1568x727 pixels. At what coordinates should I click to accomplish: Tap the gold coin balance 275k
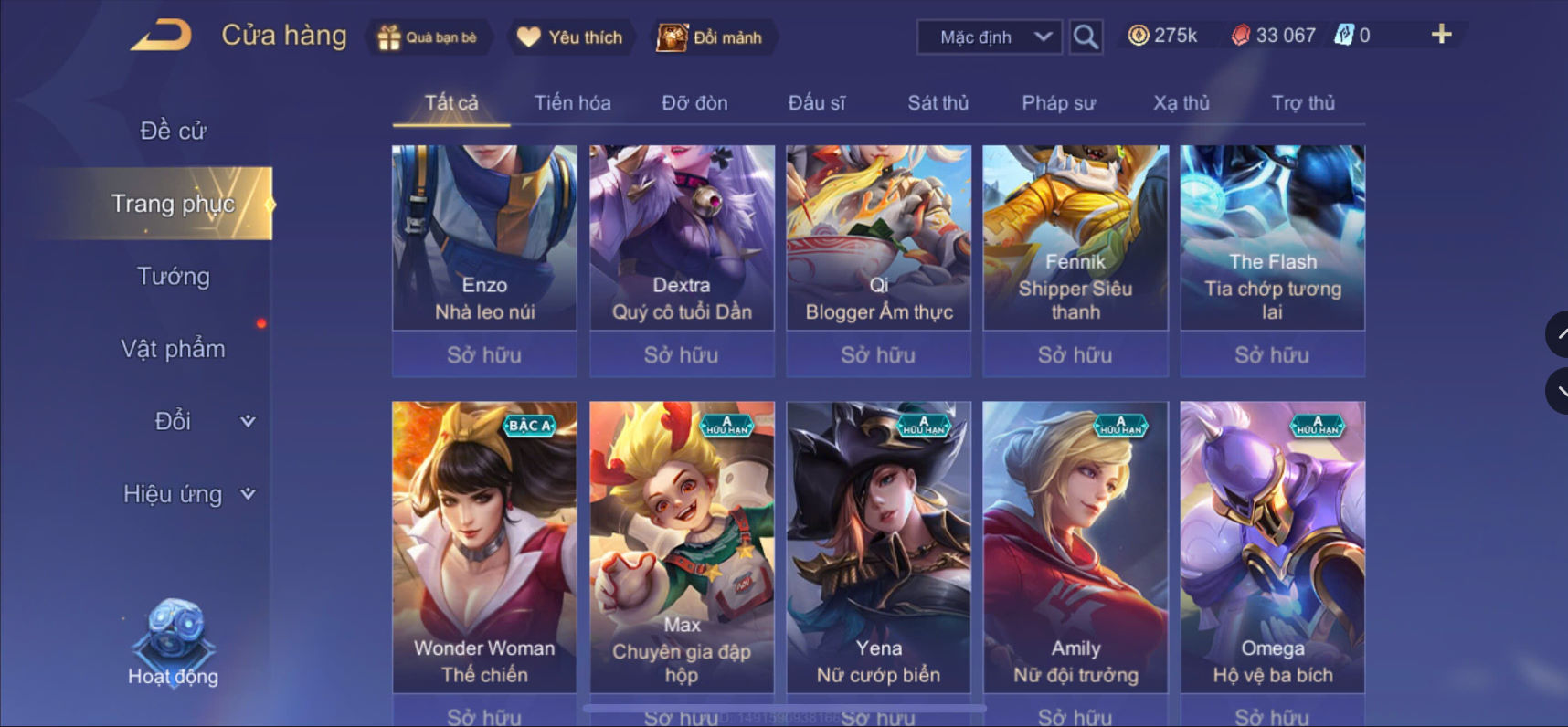pyautogui.click(x=1162, y=36)
